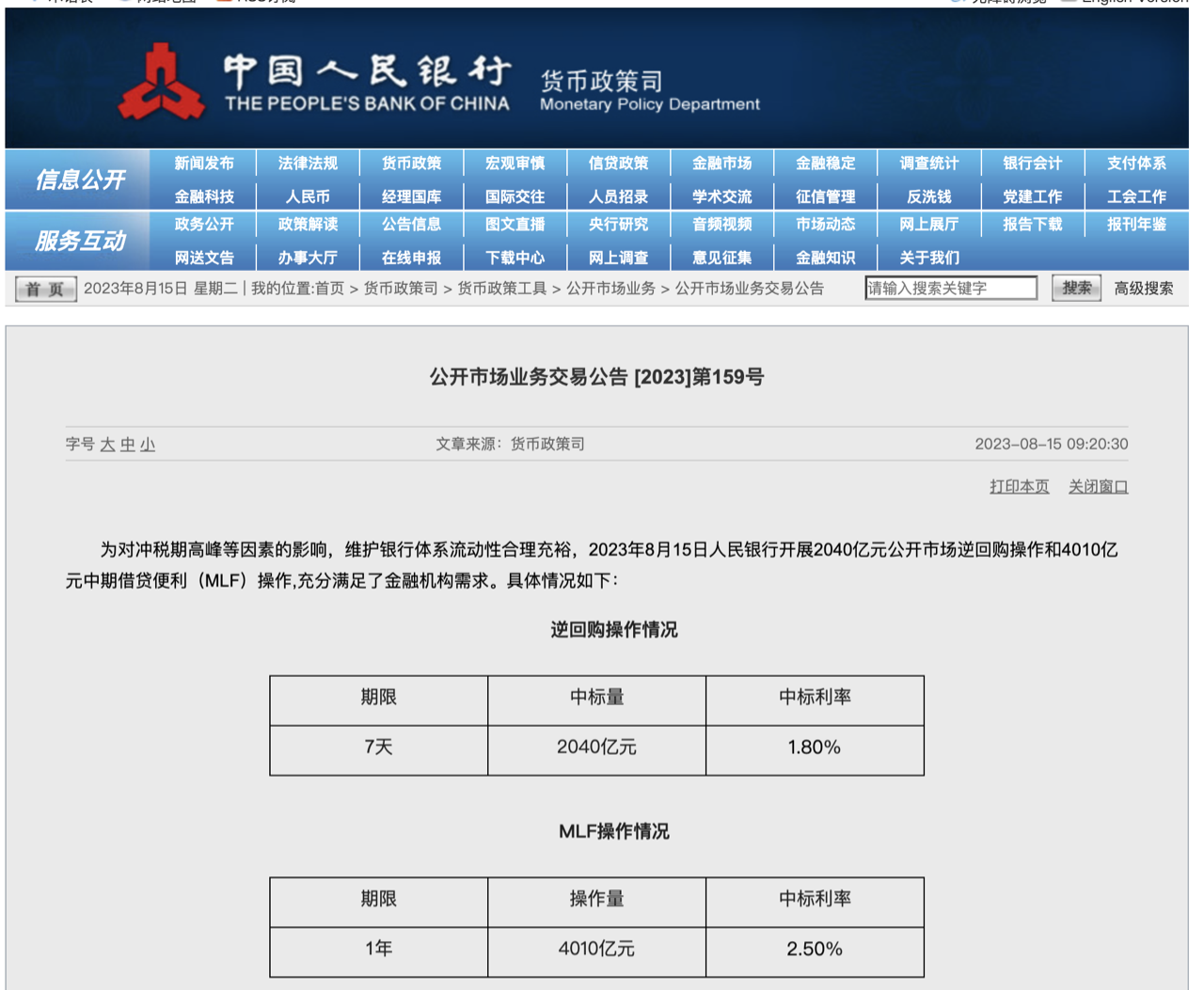This screenshot has width=1204, height=990.
Task: Select 人民币 menu item
Action: (x=308, y=196)
